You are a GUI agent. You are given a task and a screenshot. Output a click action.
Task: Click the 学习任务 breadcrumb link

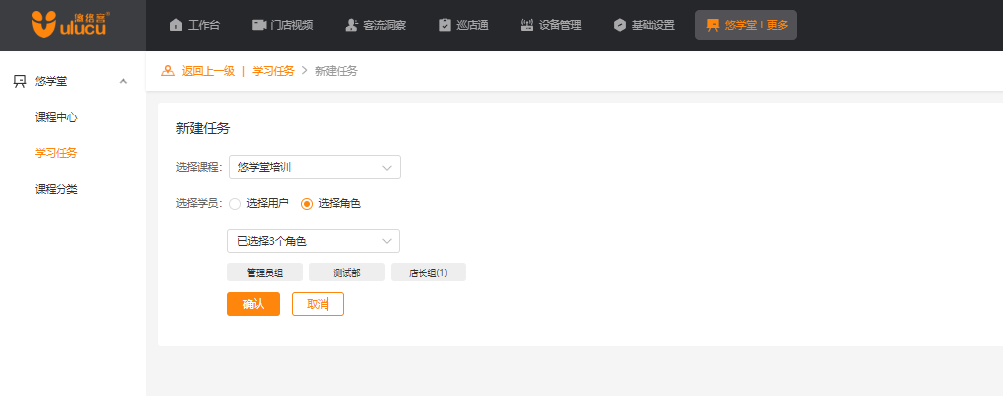(273, 71)
